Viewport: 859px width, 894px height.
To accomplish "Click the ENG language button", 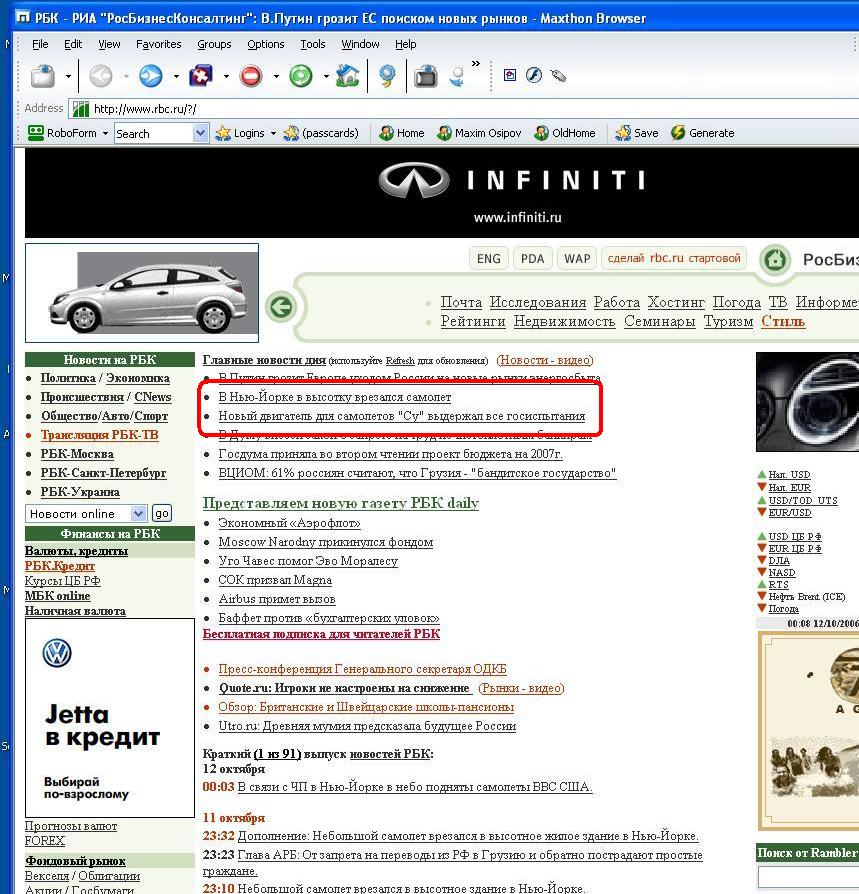I will point(489,258).
